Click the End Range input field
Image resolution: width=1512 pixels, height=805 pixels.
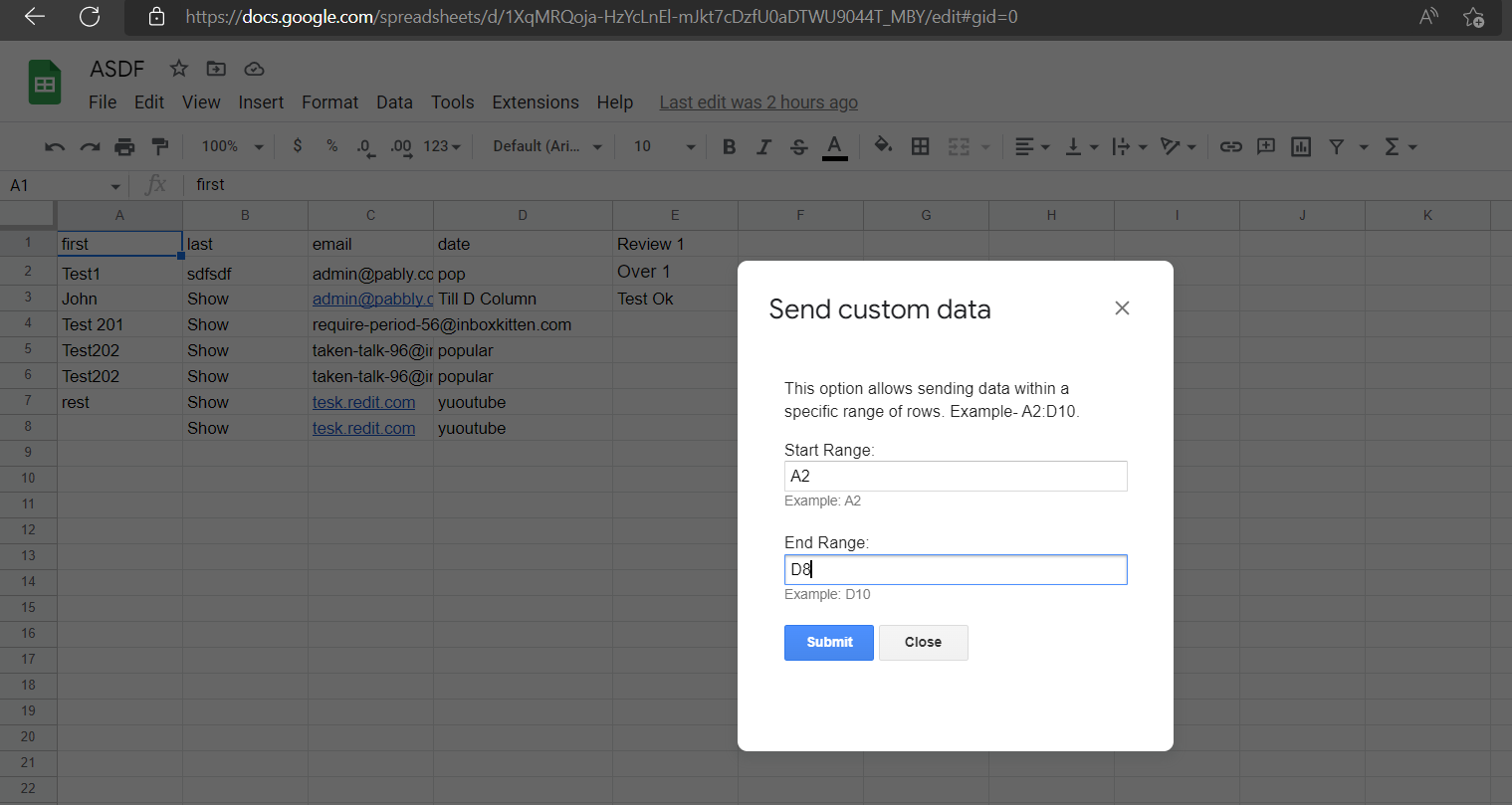pos(956,569)
